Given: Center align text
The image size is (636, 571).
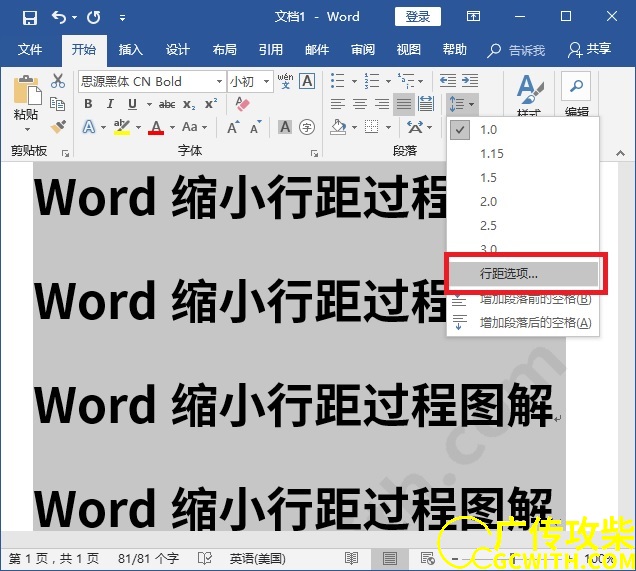Looking at the screenshot, I should pyautogui.click(x=359, y=104).
